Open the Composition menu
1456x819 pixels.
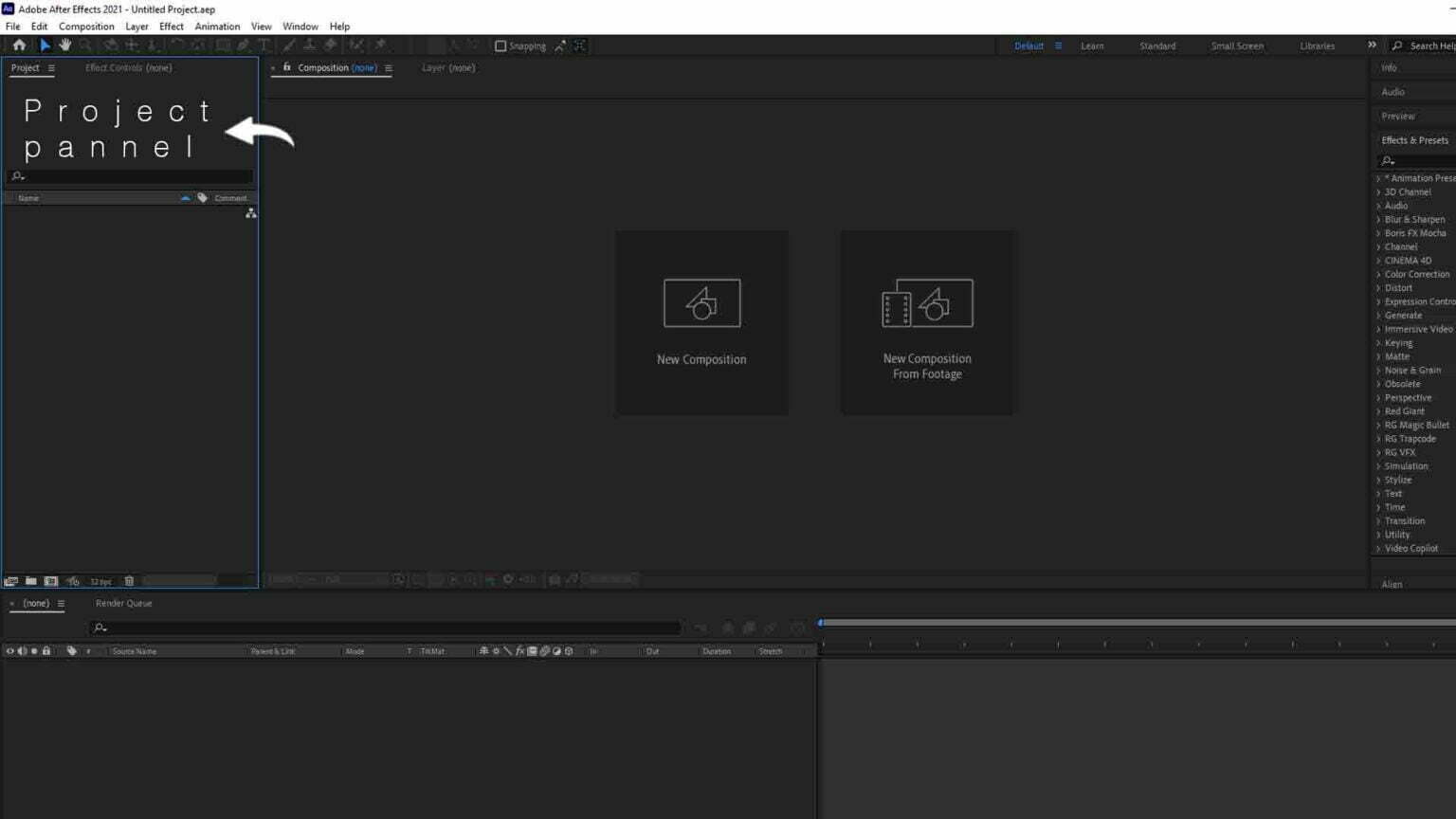86,26
